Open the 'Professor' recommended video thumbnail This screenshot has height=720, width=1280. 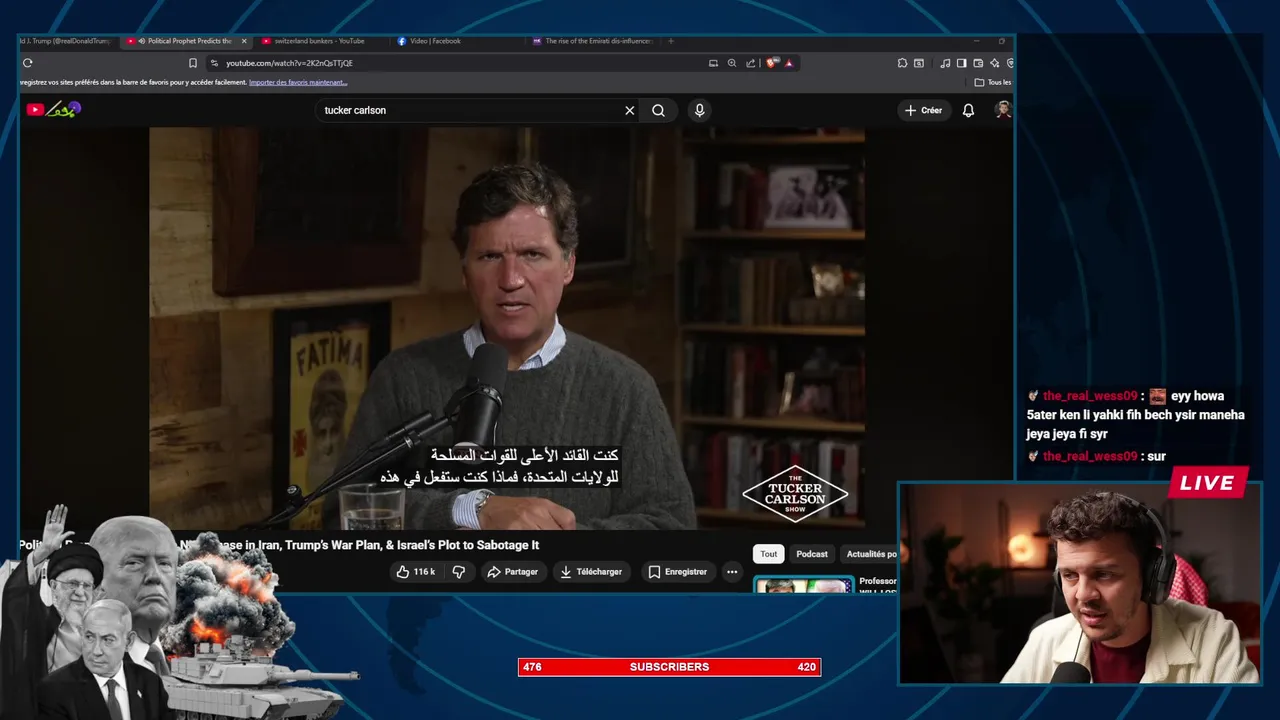803,585
